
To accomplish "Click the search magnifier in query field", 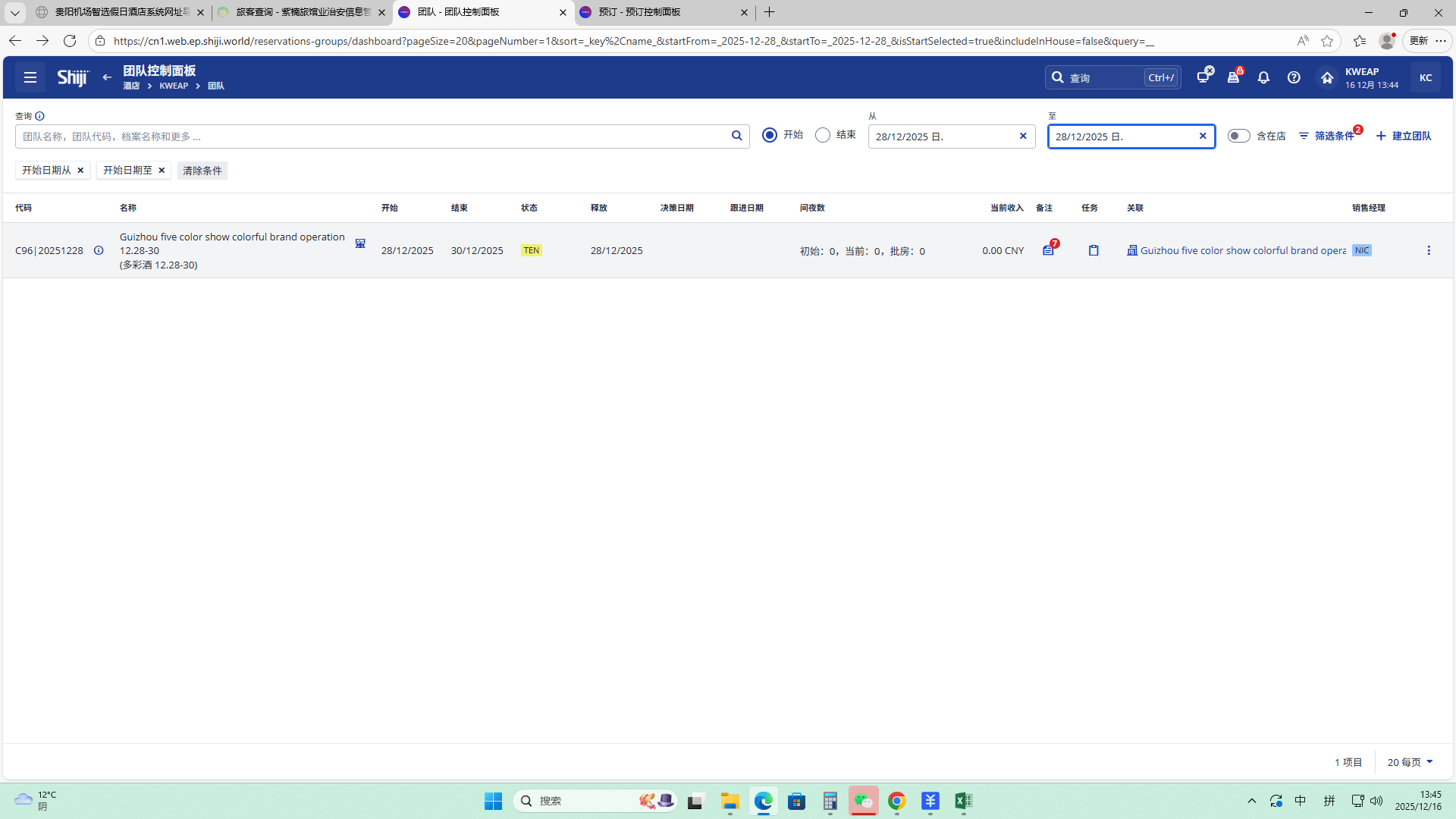I will click(x=736, y=136).
